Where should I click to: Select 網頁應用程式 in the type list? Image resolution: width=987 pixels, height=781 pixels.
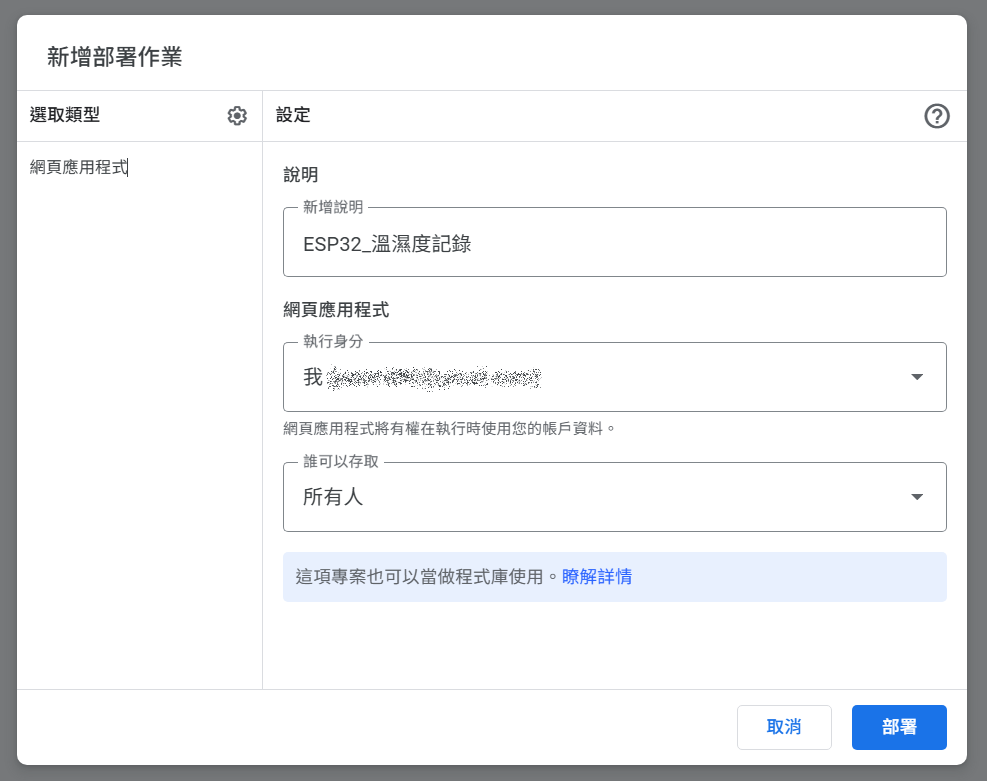point(79,168)
